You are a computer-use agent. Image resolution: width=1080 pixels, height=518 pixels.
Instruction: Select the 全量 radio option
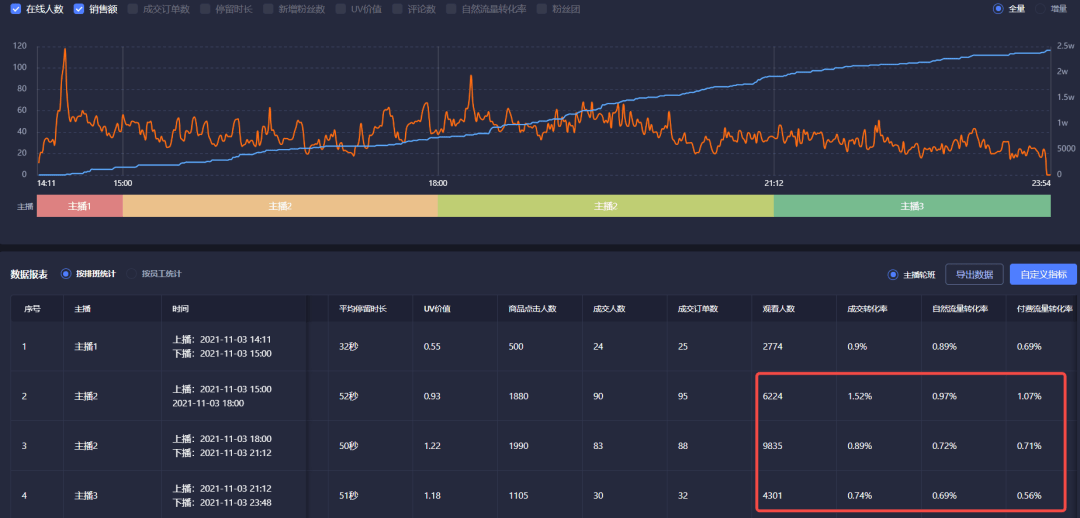click(998, 9)
